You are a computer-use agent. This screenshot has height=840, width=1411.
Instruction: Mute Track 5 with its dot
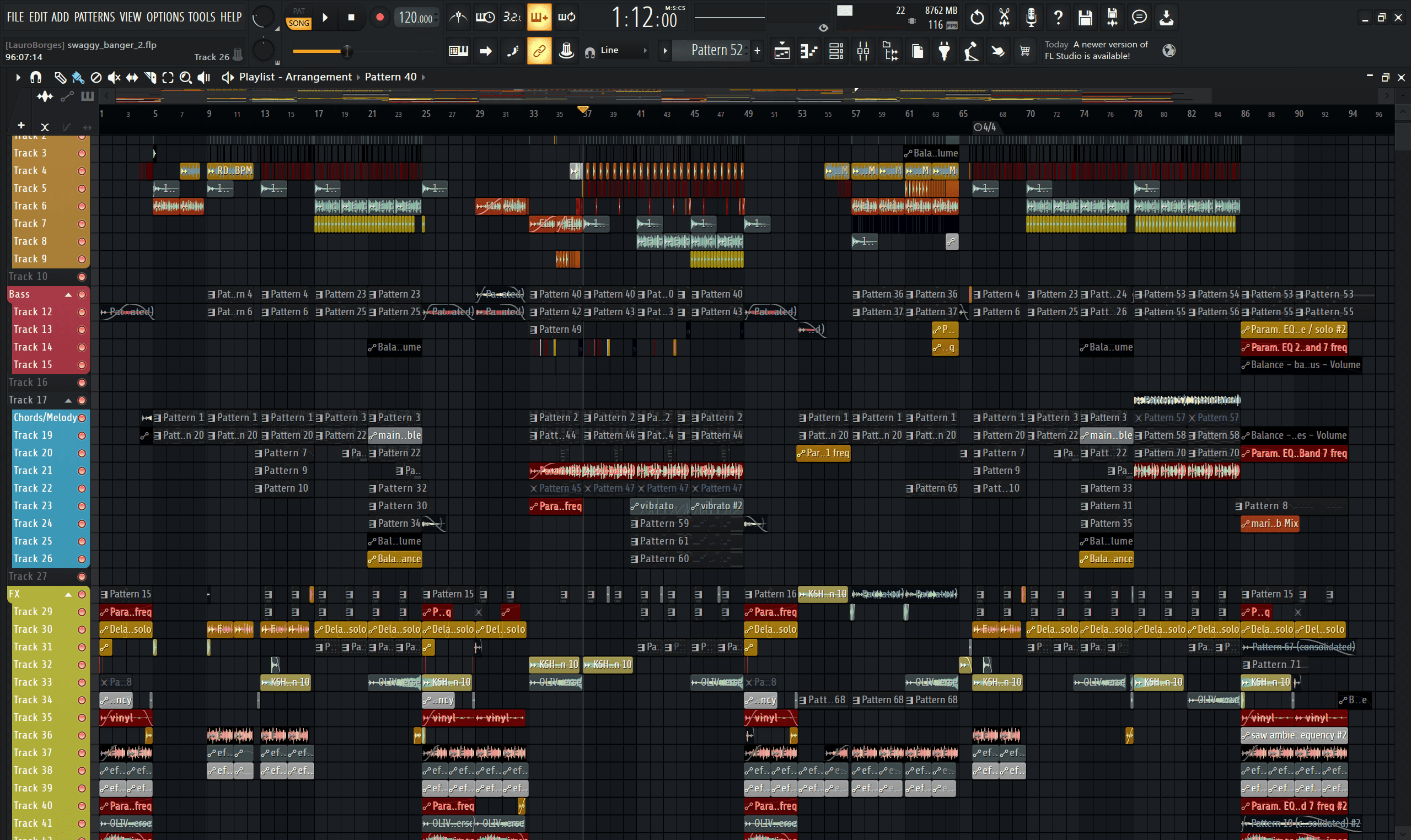click(82, 189)
